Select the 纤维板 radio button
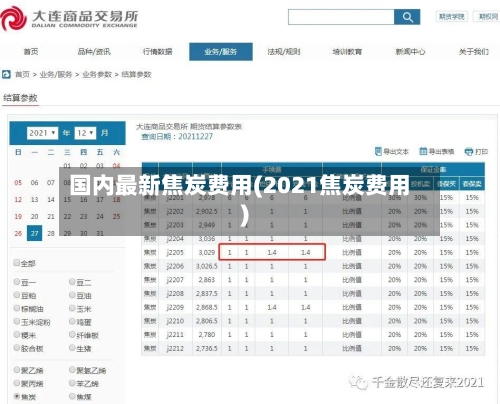500x404 pixels. click(72, 335)
